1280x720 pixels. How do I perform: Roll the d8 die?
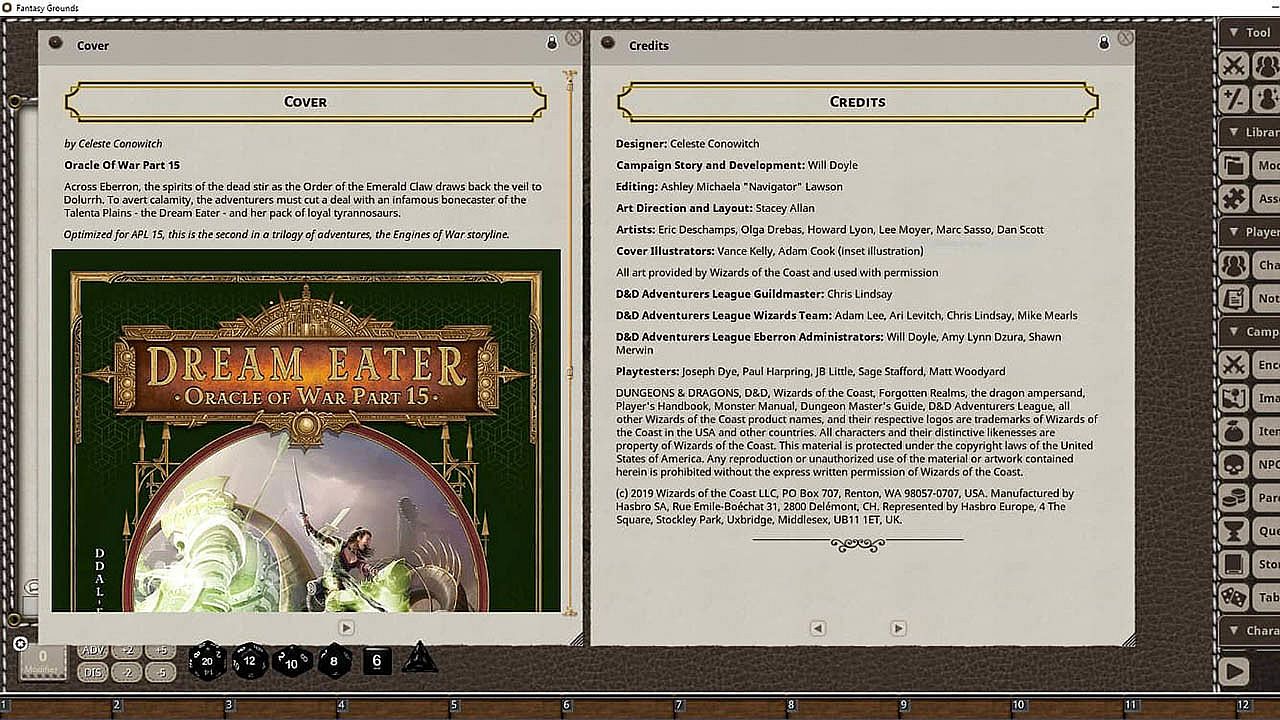[335, 660]
